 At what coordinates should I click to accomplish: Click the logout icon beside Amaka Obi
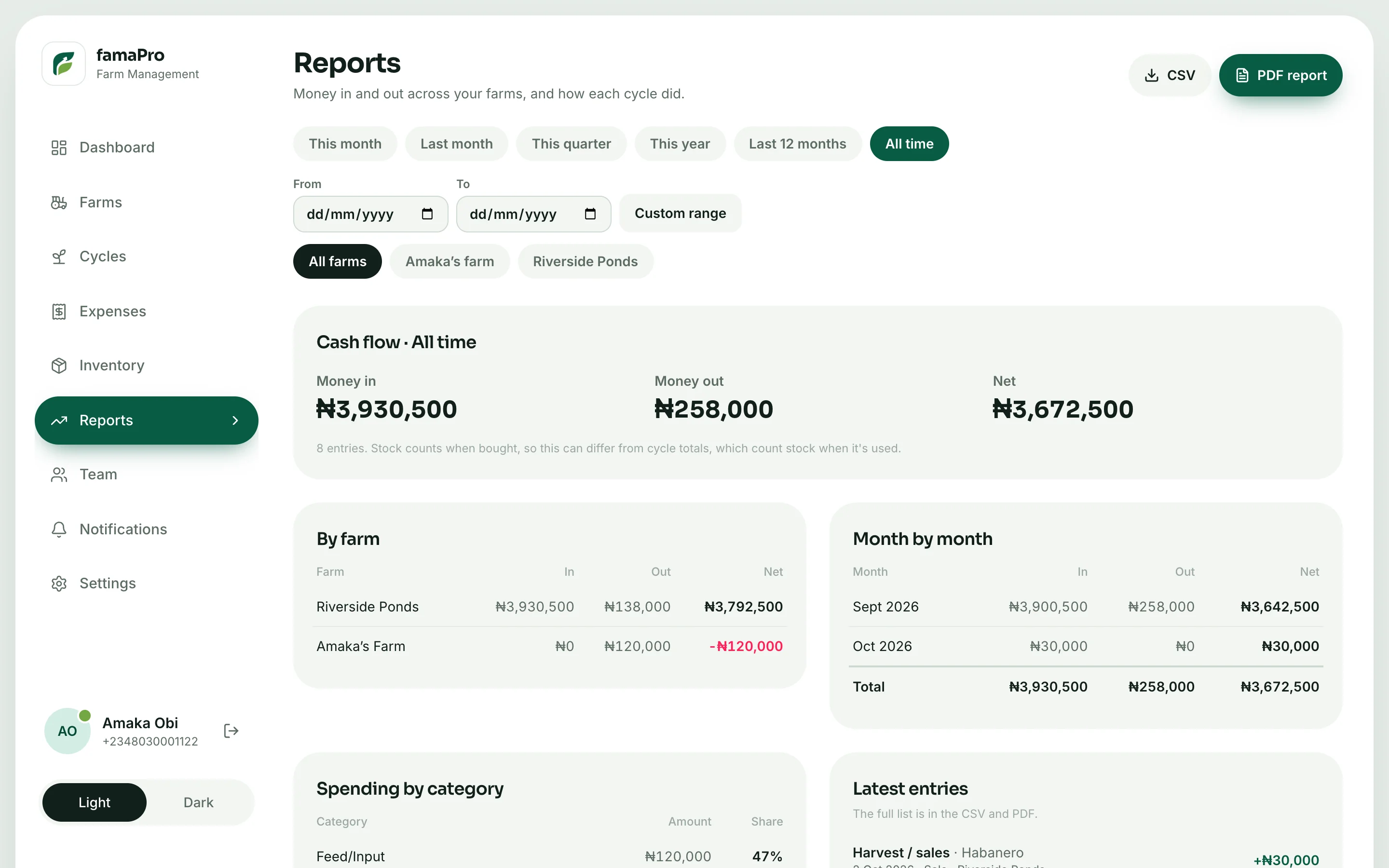pos(231,731)
